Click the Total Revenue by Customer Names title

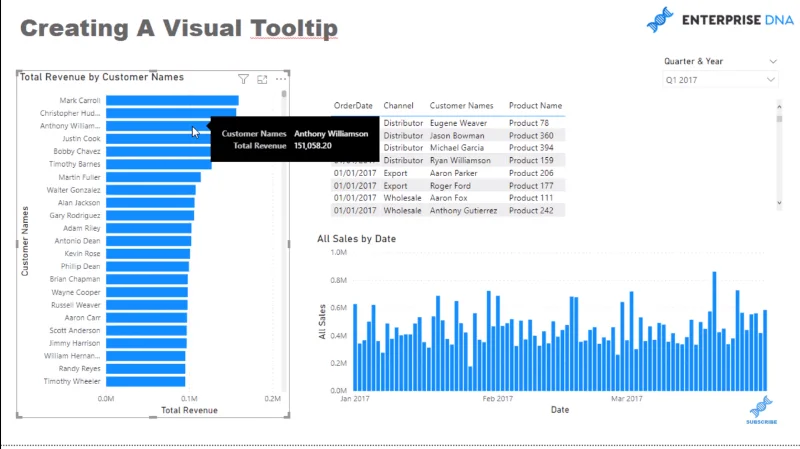point(102,77)
